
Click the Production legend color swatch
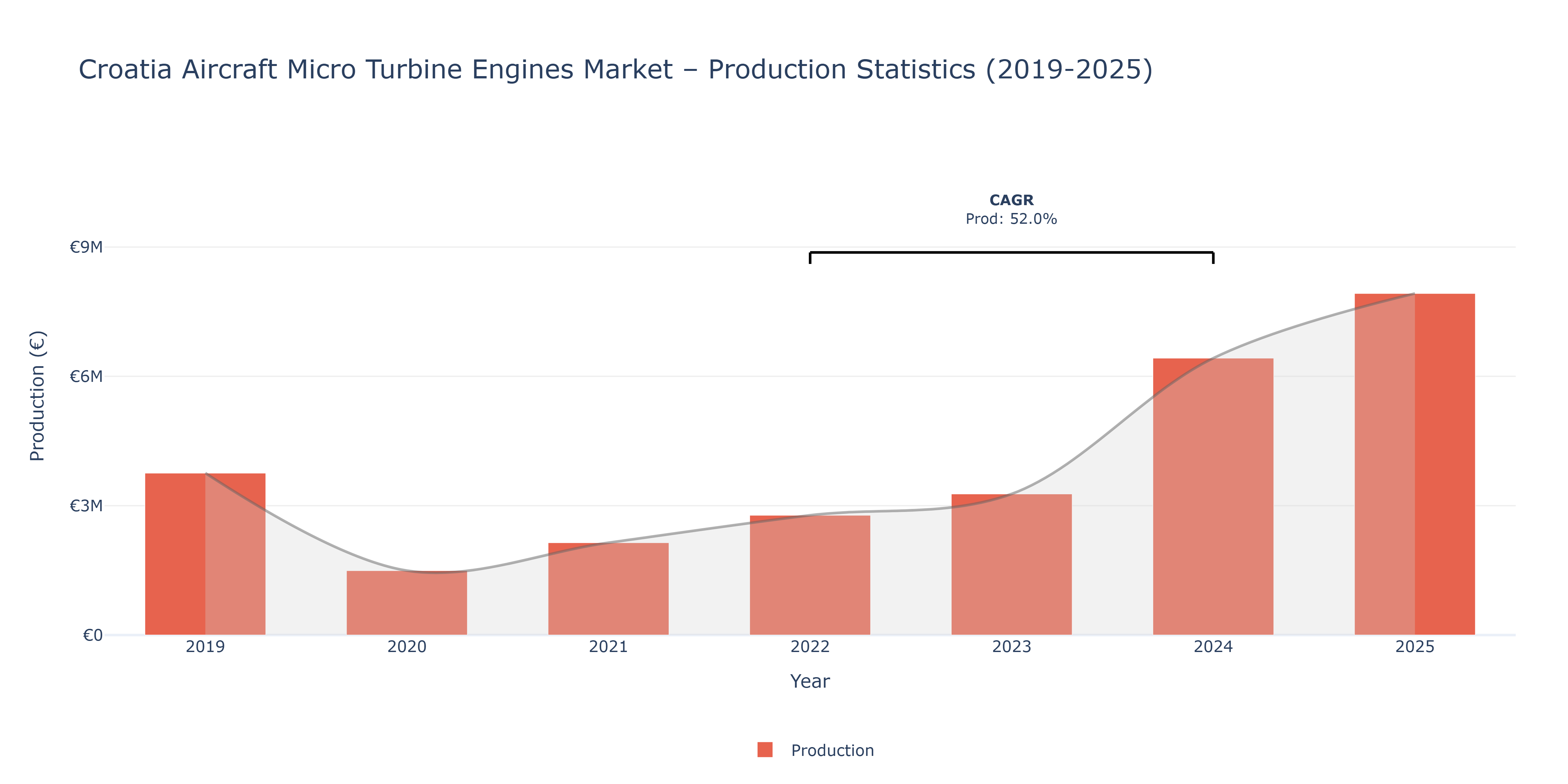[764, 750]
